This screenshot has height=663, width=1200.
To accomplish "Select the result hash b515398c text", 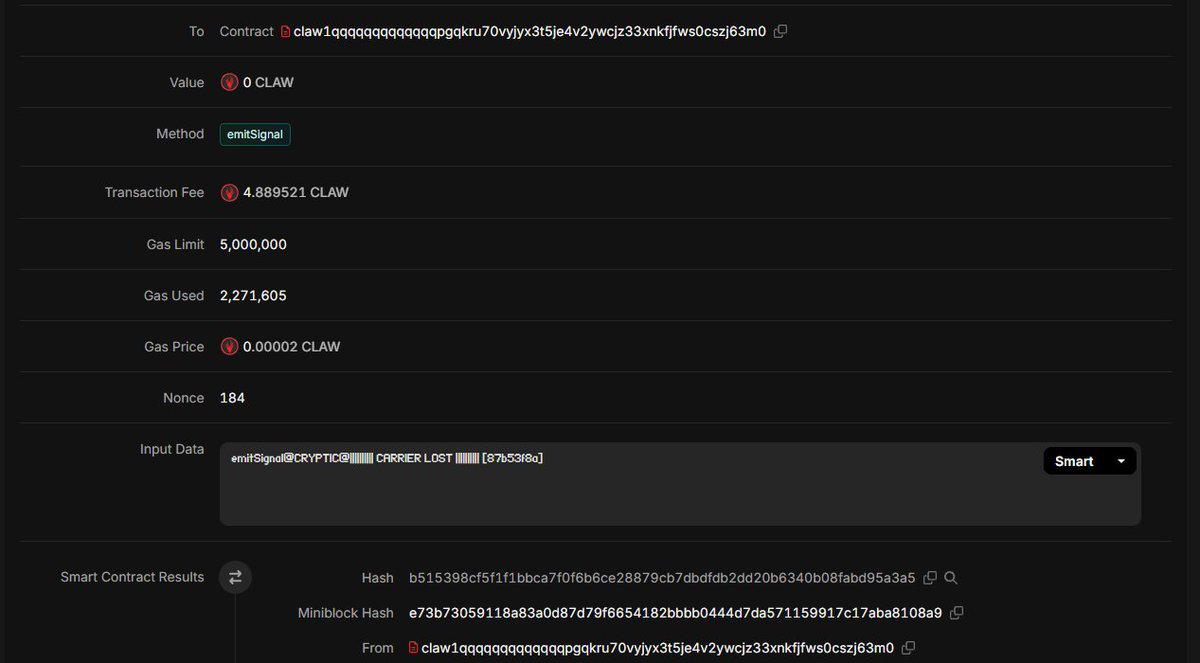I will click(x=662, y=578).
